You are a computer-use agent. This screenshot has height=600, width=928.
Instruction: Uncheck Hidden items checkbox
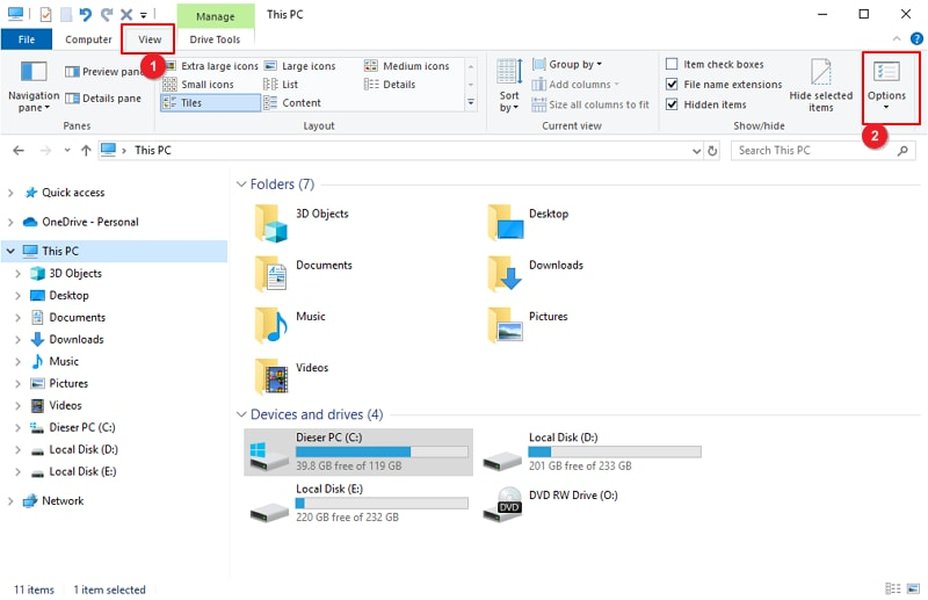tap(672, 104)
